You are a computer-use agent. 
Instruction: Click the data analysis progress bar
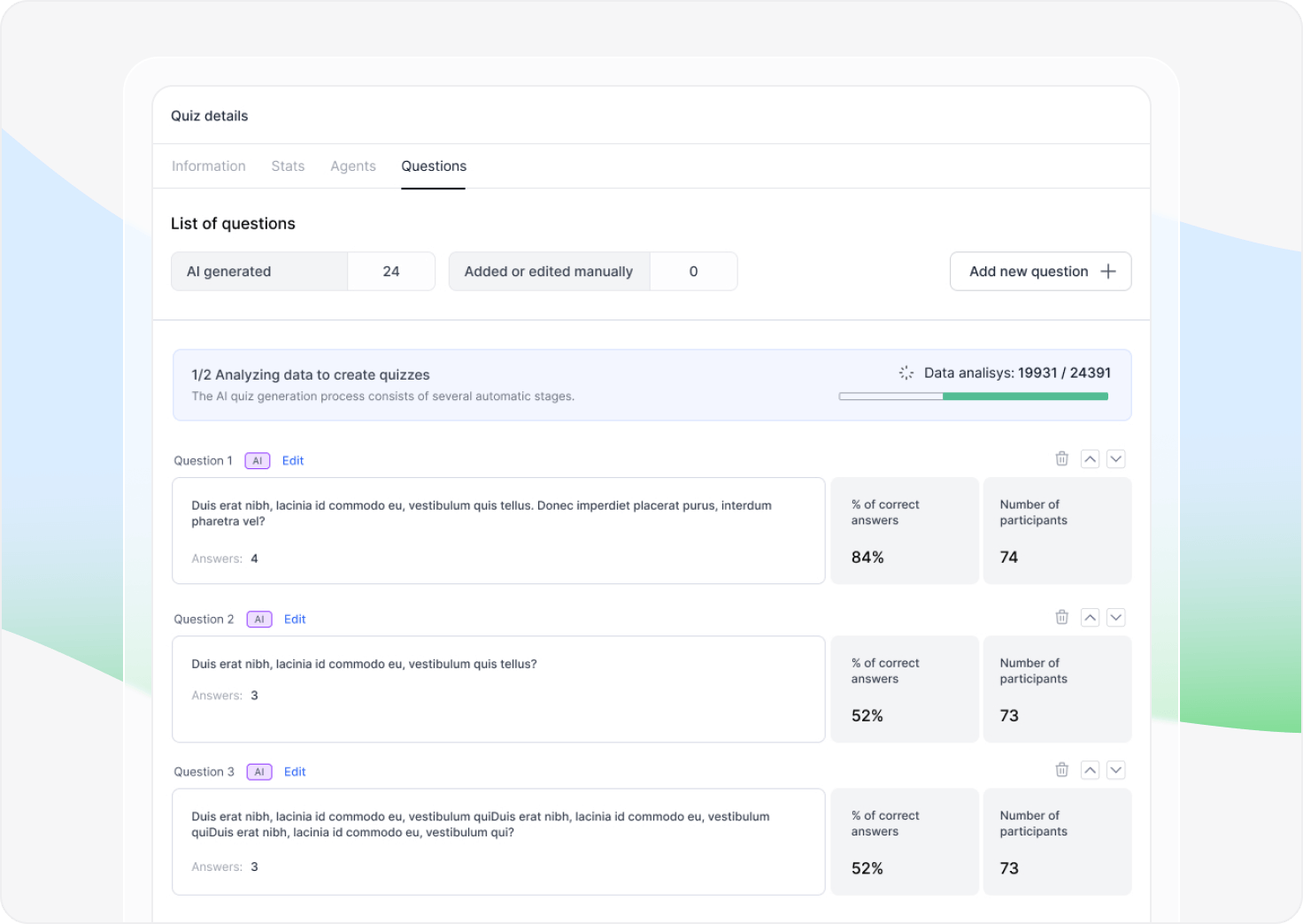974,396
